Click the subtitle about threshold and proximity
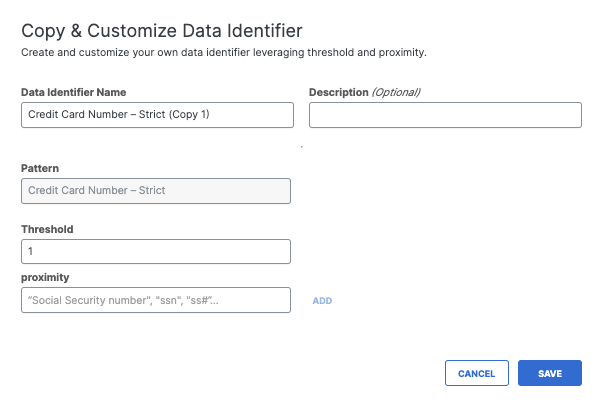Viewport: 603px width, 407px height. (231, 51)
